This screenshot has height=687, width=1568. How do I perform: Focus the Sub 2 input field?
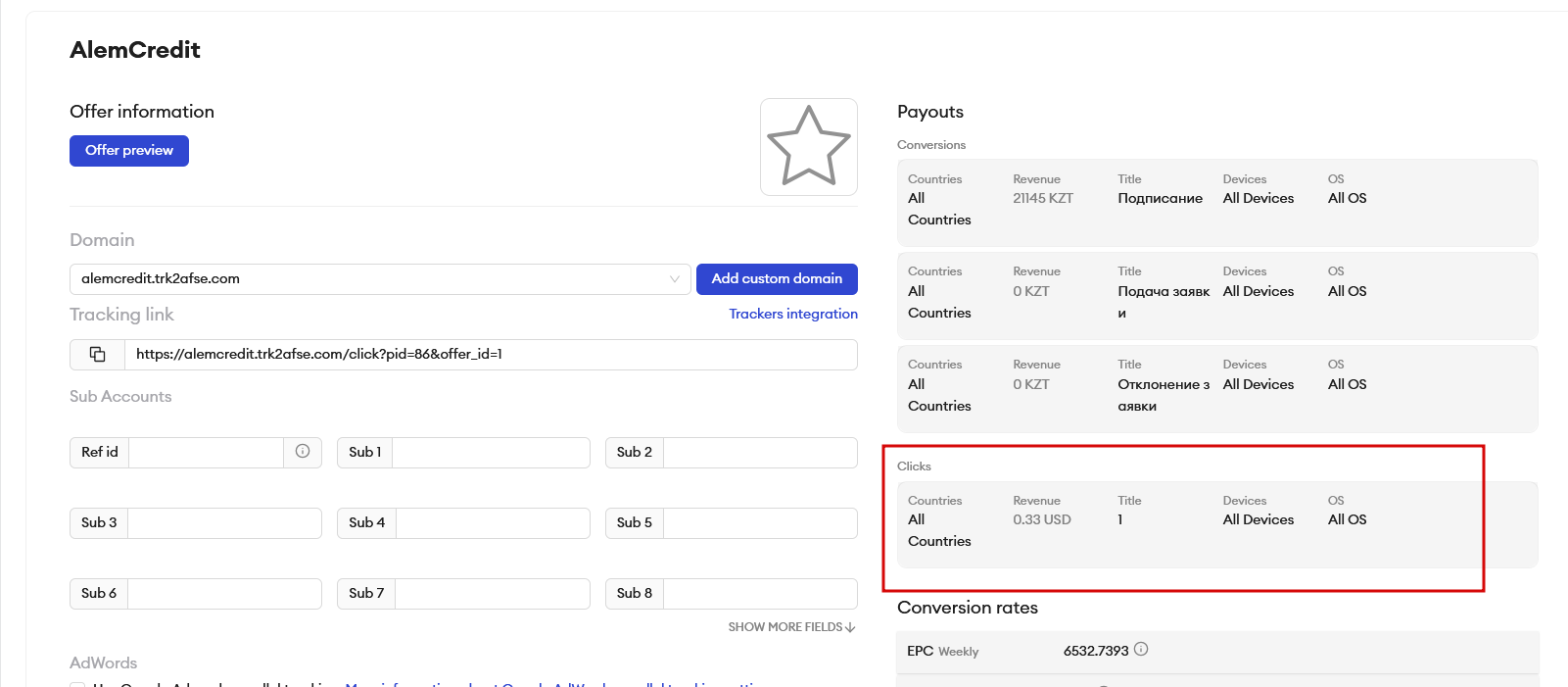760,453
